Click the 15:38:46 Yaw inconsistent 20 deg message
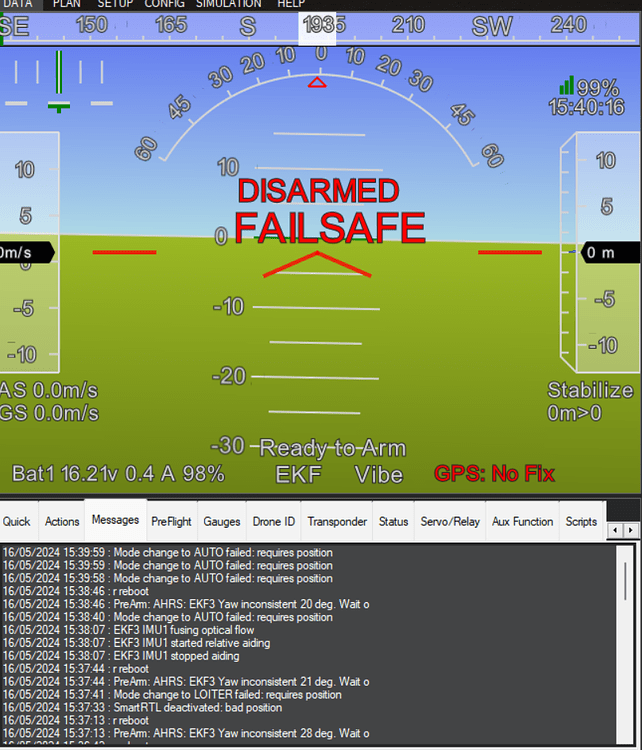642x750 pixels. pos(186,604)
